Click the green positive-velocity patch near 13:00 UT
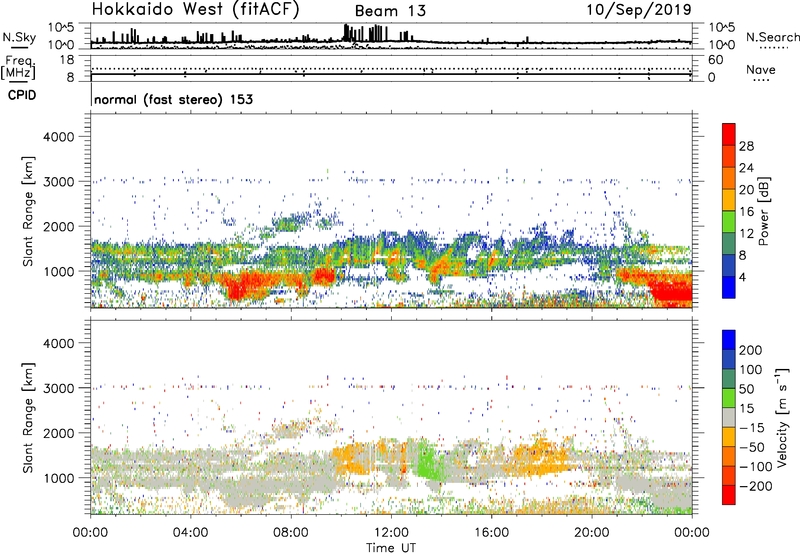The width and height of the screenshot is (800, 554). (428, 462)
